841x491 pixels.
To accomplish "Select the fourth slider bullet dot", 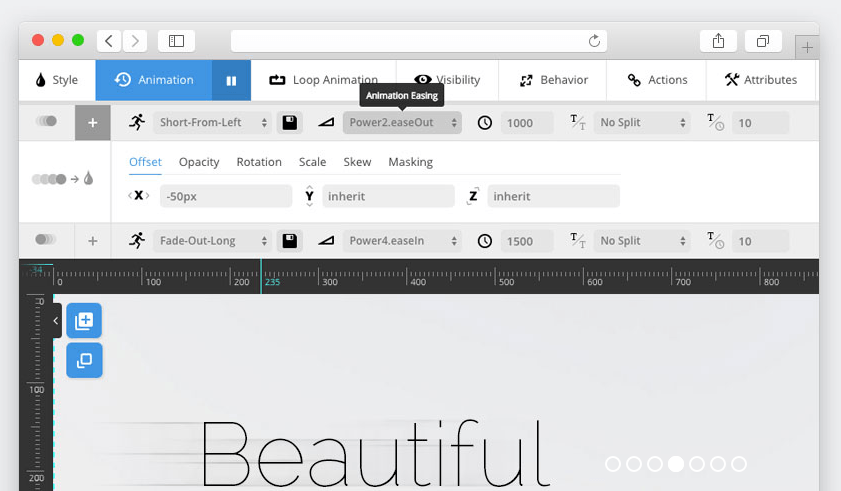I will click(676, 464).
